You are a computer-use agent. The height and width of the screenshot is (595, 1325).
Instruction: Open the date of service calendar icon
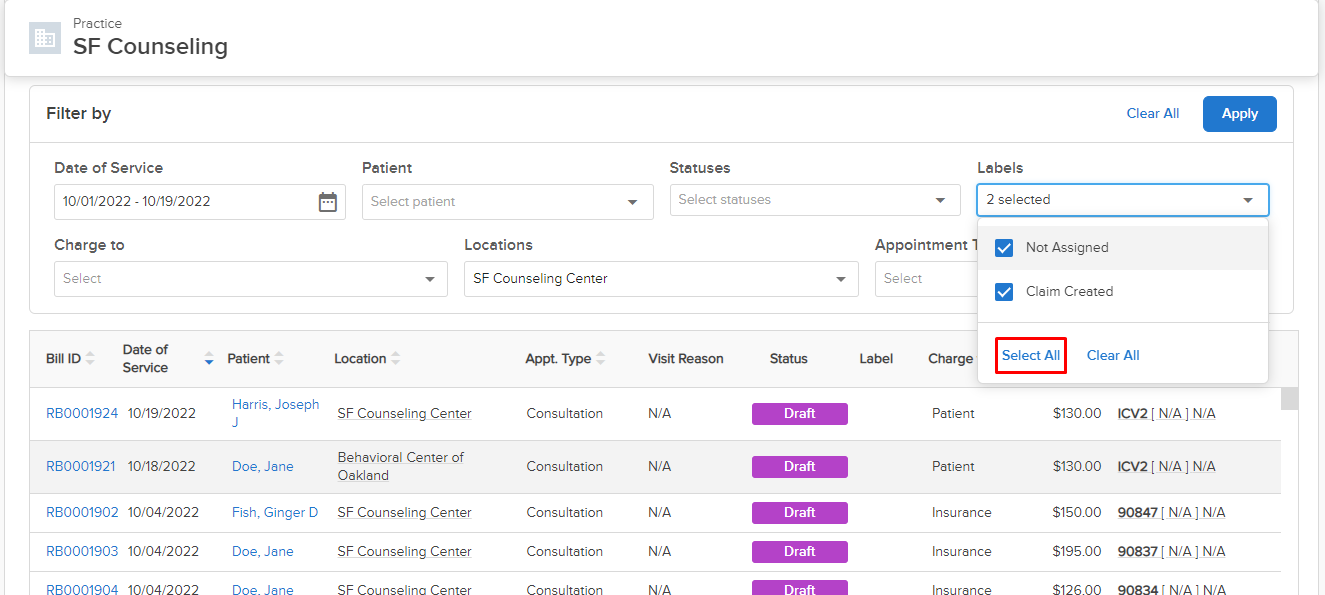pyautogui.click(x=328, y=202)
